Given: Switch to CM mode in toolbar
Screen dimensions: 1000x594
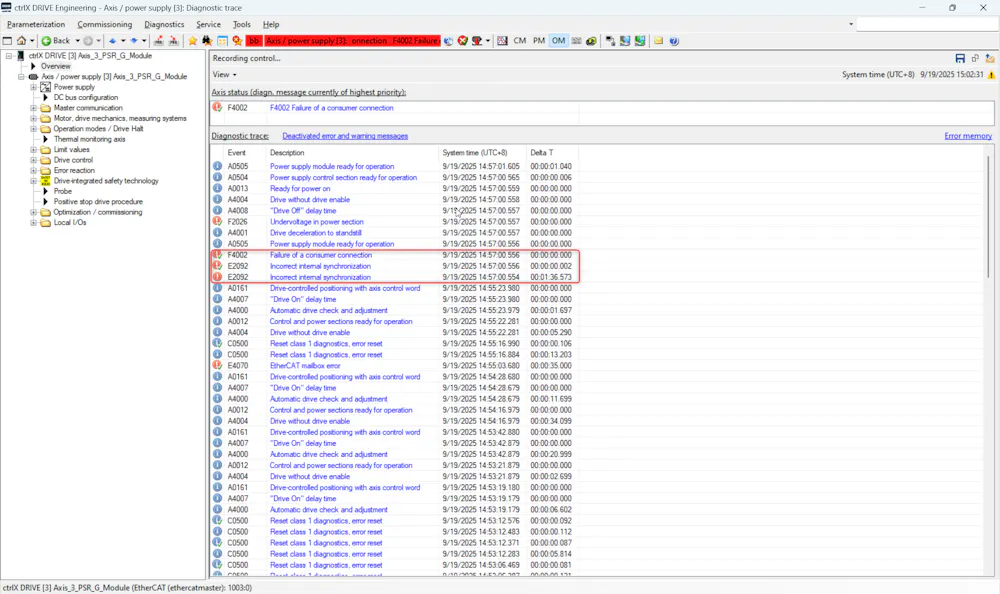Looking at the screenshot, I should (520, 41).
